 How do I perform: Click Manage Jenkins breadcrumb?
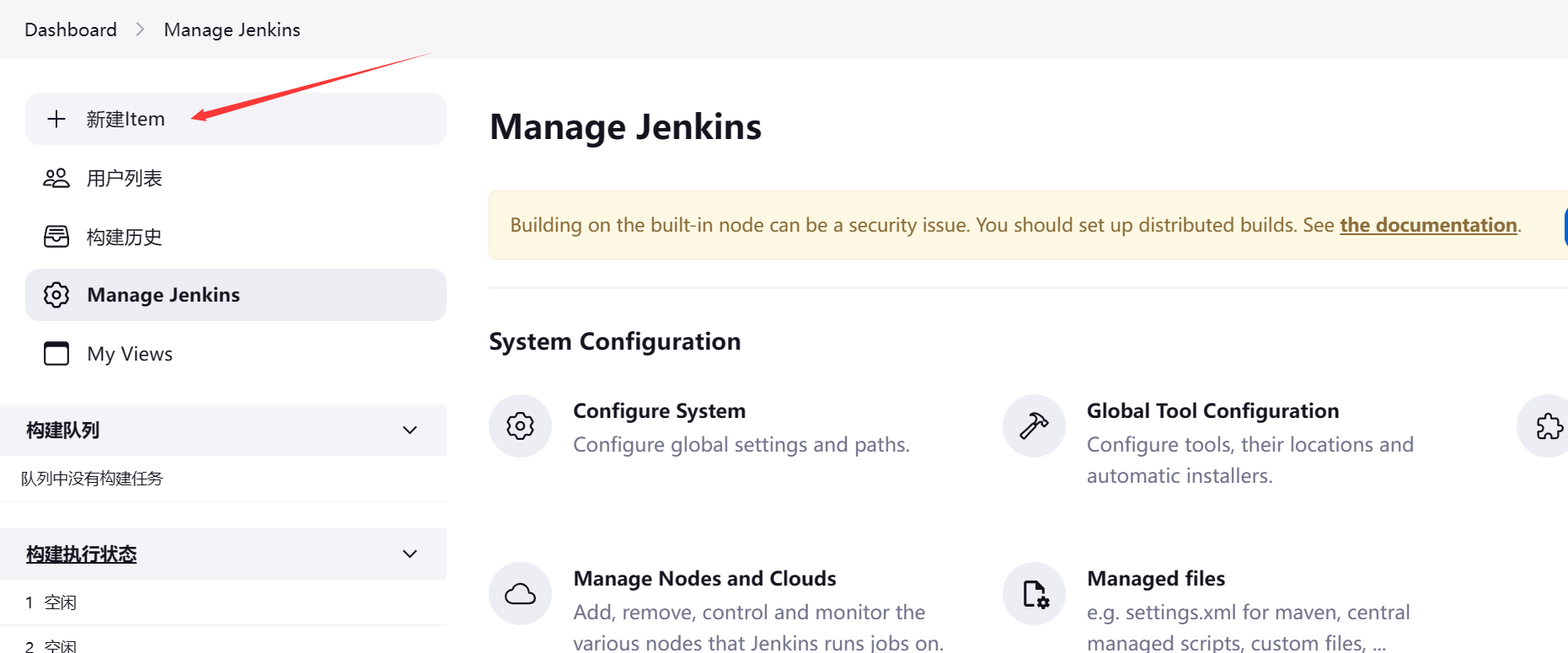pyautogui.click(x=232, y=29)
